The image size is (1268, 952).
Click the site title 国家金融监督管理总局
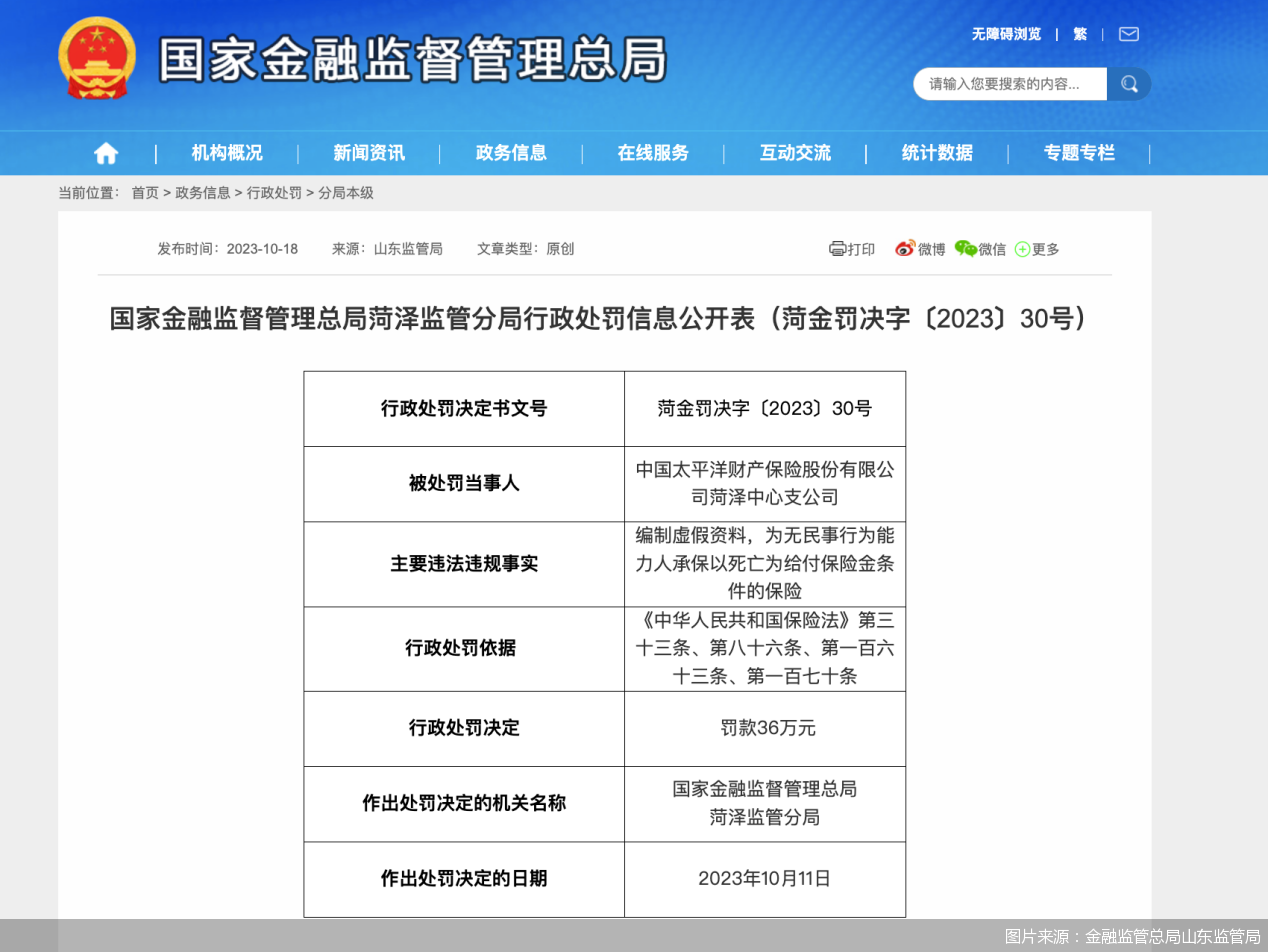(x=412, y=60)
